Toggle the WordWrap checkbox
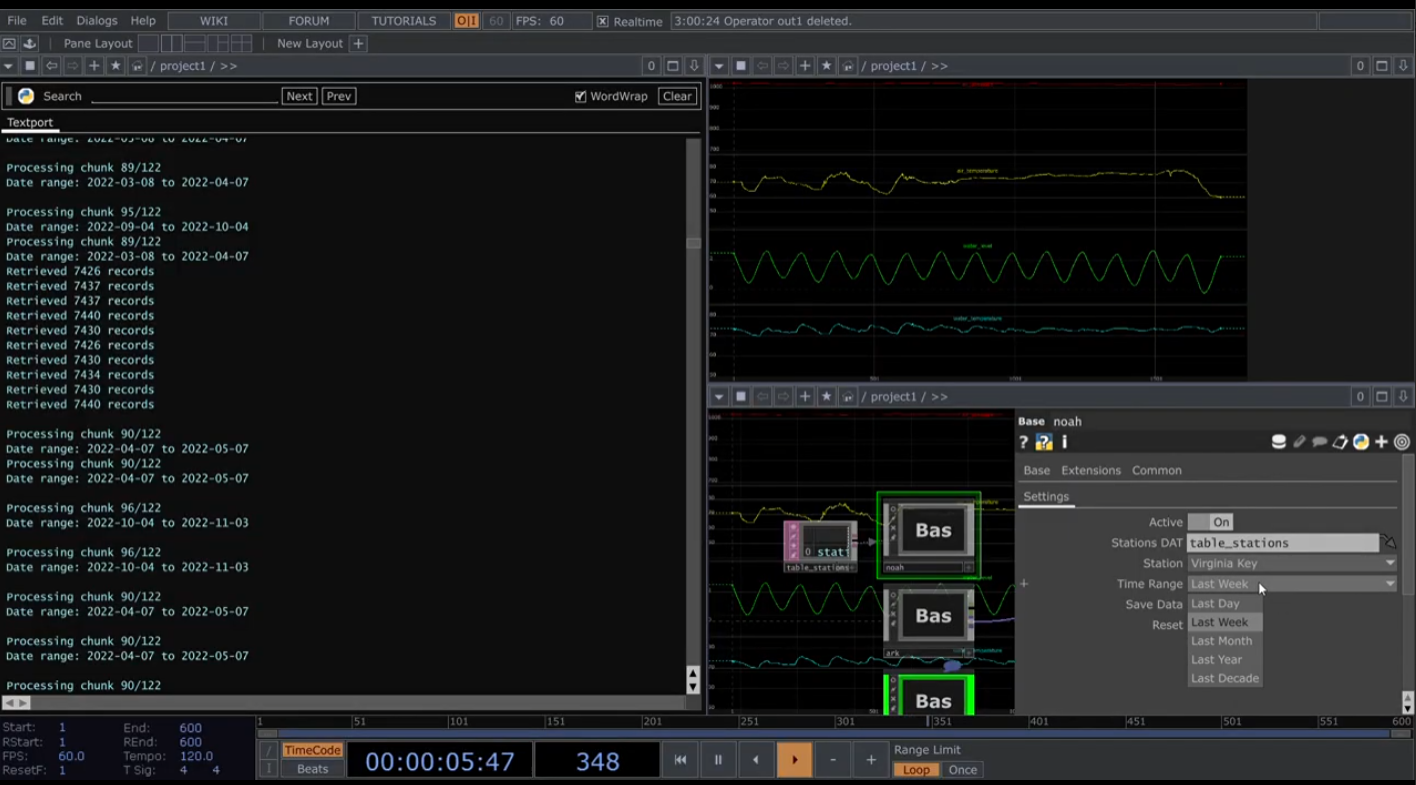The height and width of the screenshot is (785, 1416). (580, 96)
